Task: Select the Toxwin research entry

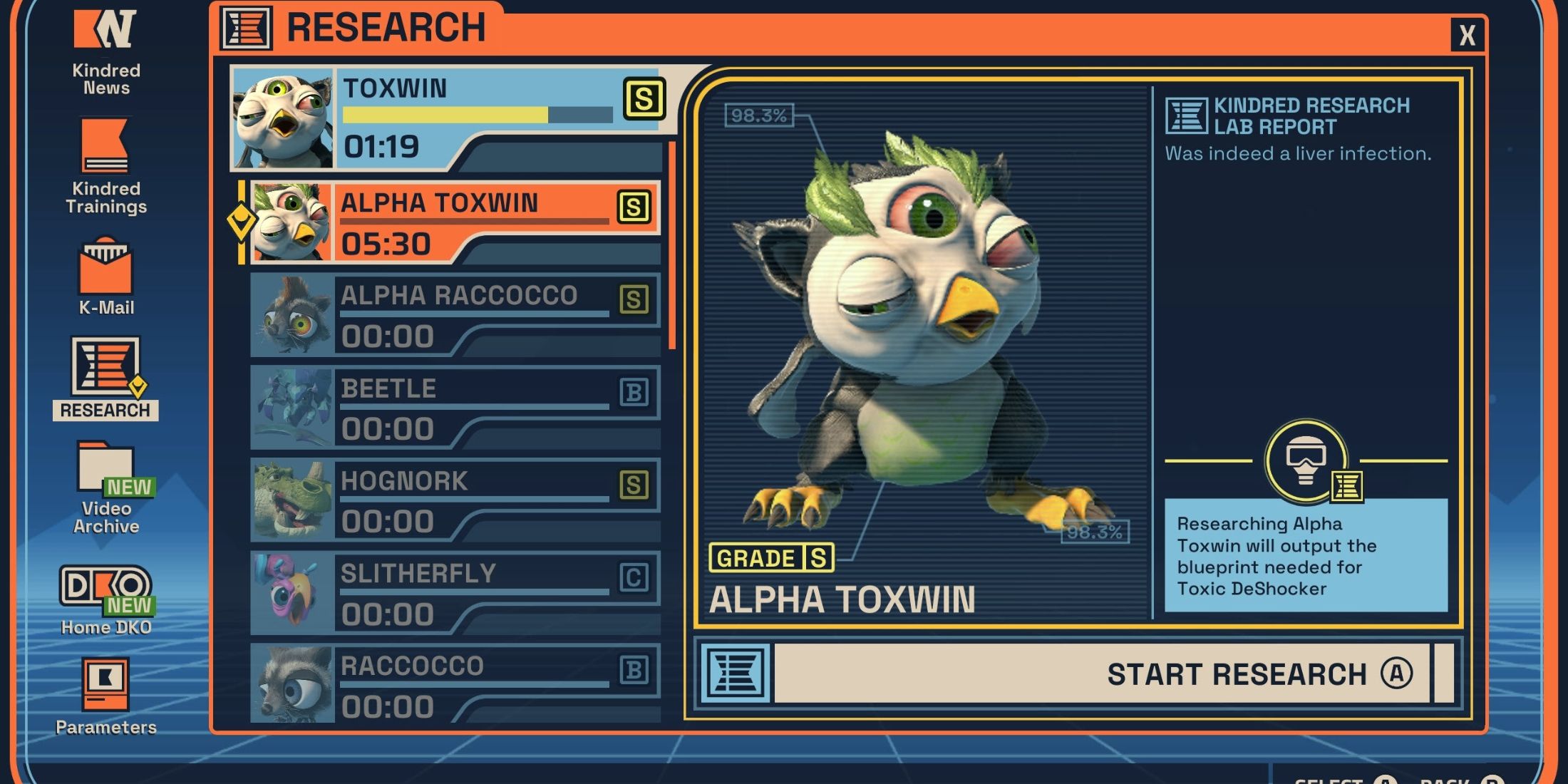Action: (449, 118)
